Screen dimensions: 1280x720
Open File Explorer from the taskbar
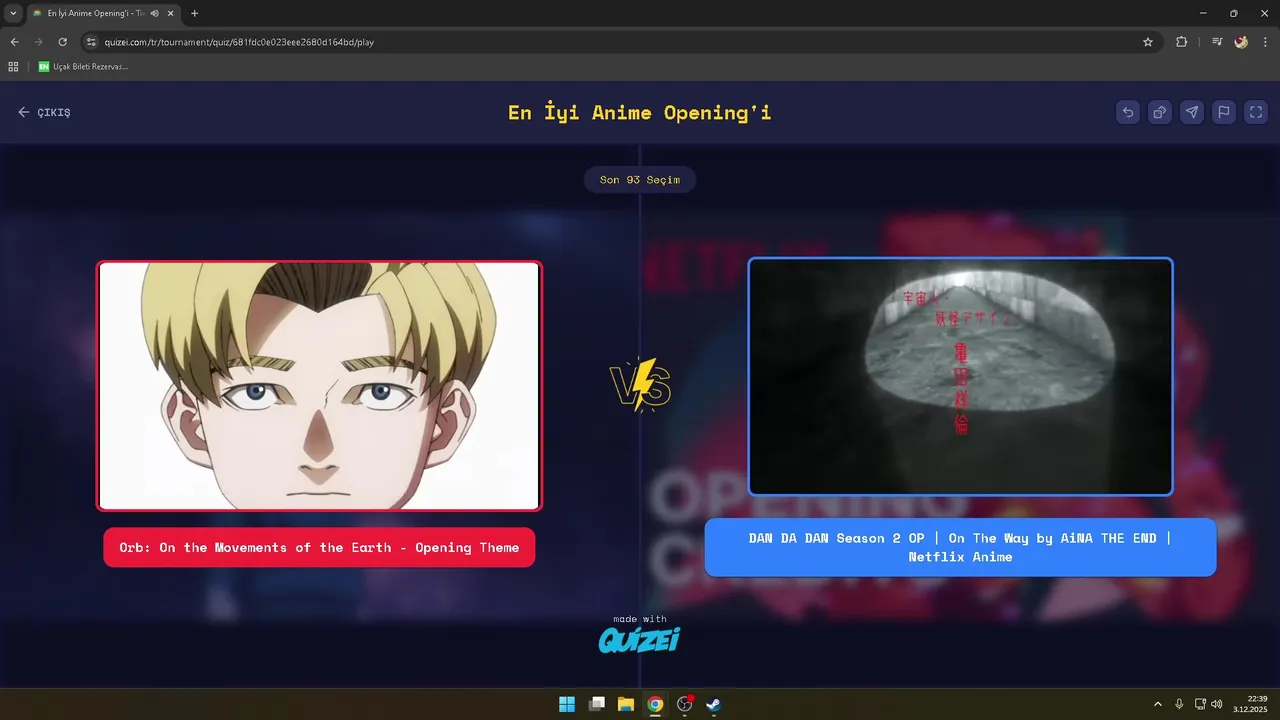coord(626,704)
